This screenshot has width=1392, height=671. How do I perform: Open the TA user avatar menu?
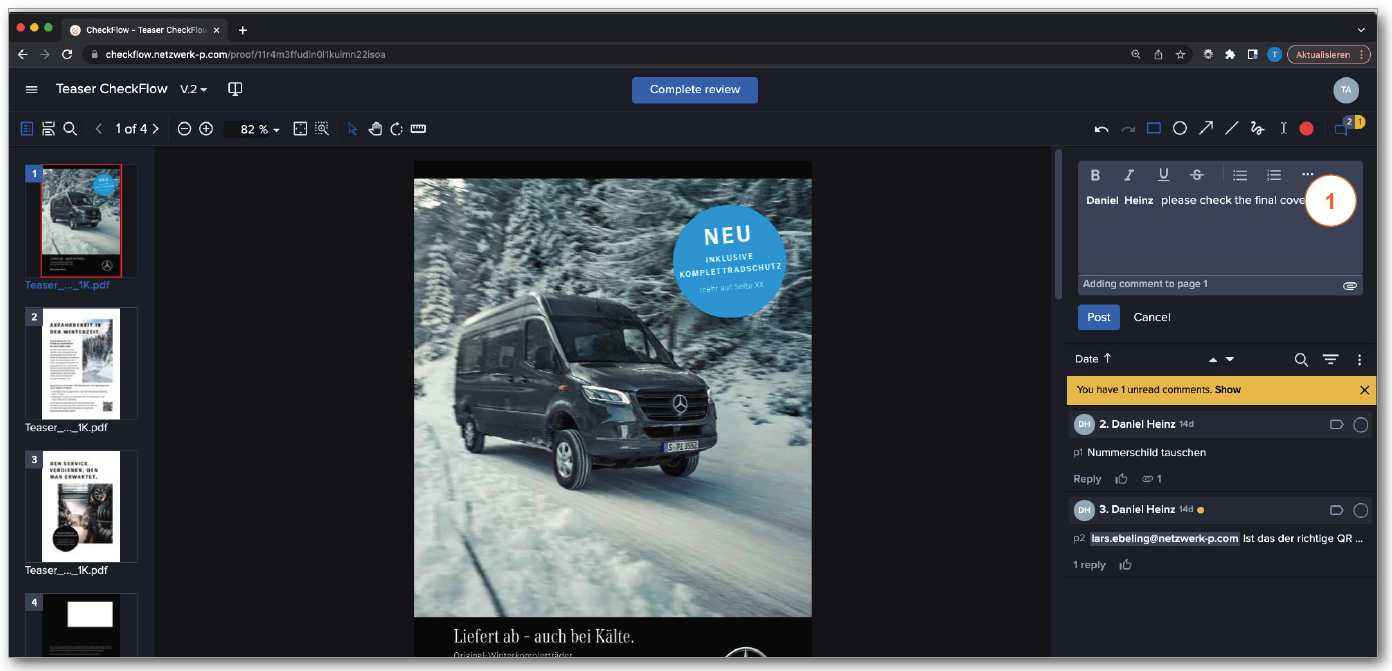[1346, 90]
